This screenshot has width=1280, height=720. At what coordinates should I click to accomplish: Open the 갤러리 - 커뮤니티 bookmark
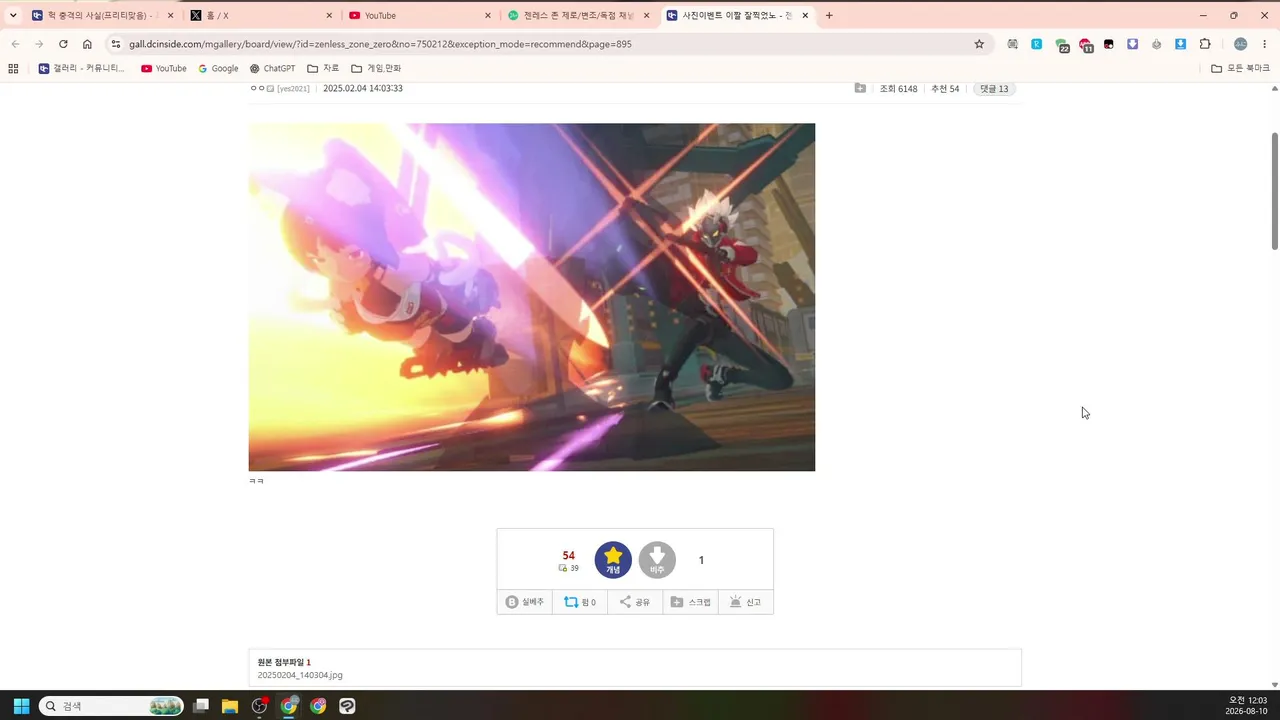pos(82,69)
